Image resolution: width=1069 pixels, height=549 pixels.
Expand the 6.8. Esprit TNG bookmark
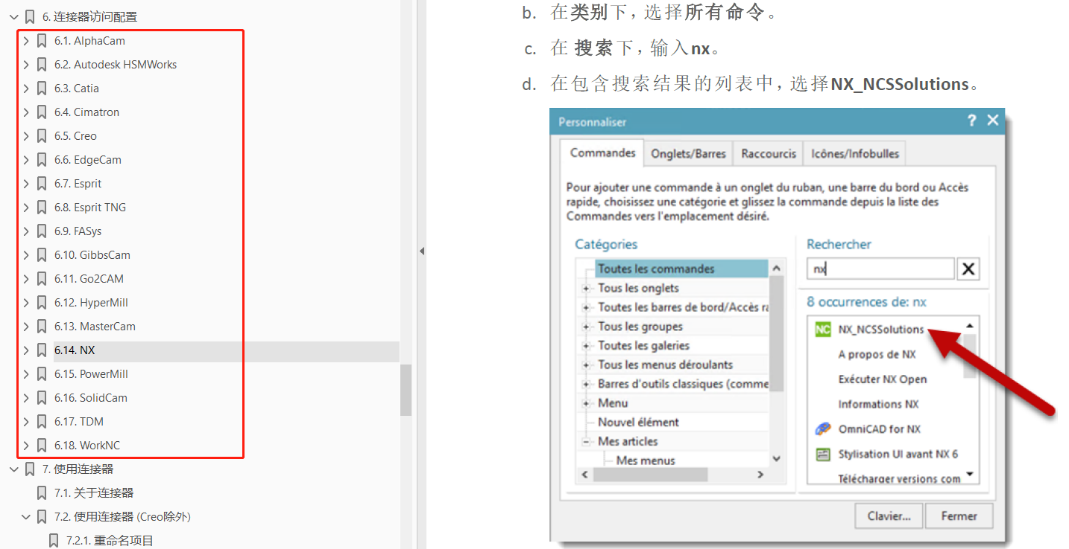click(x=26, y=207)
